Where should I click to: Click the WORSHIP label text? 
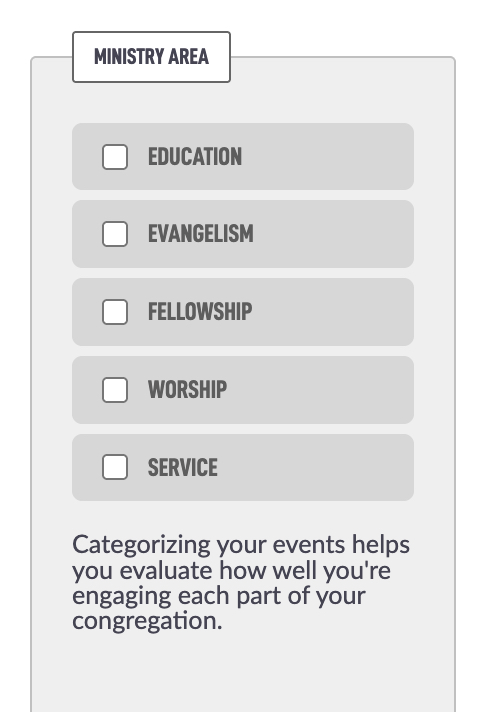[187, 390]
